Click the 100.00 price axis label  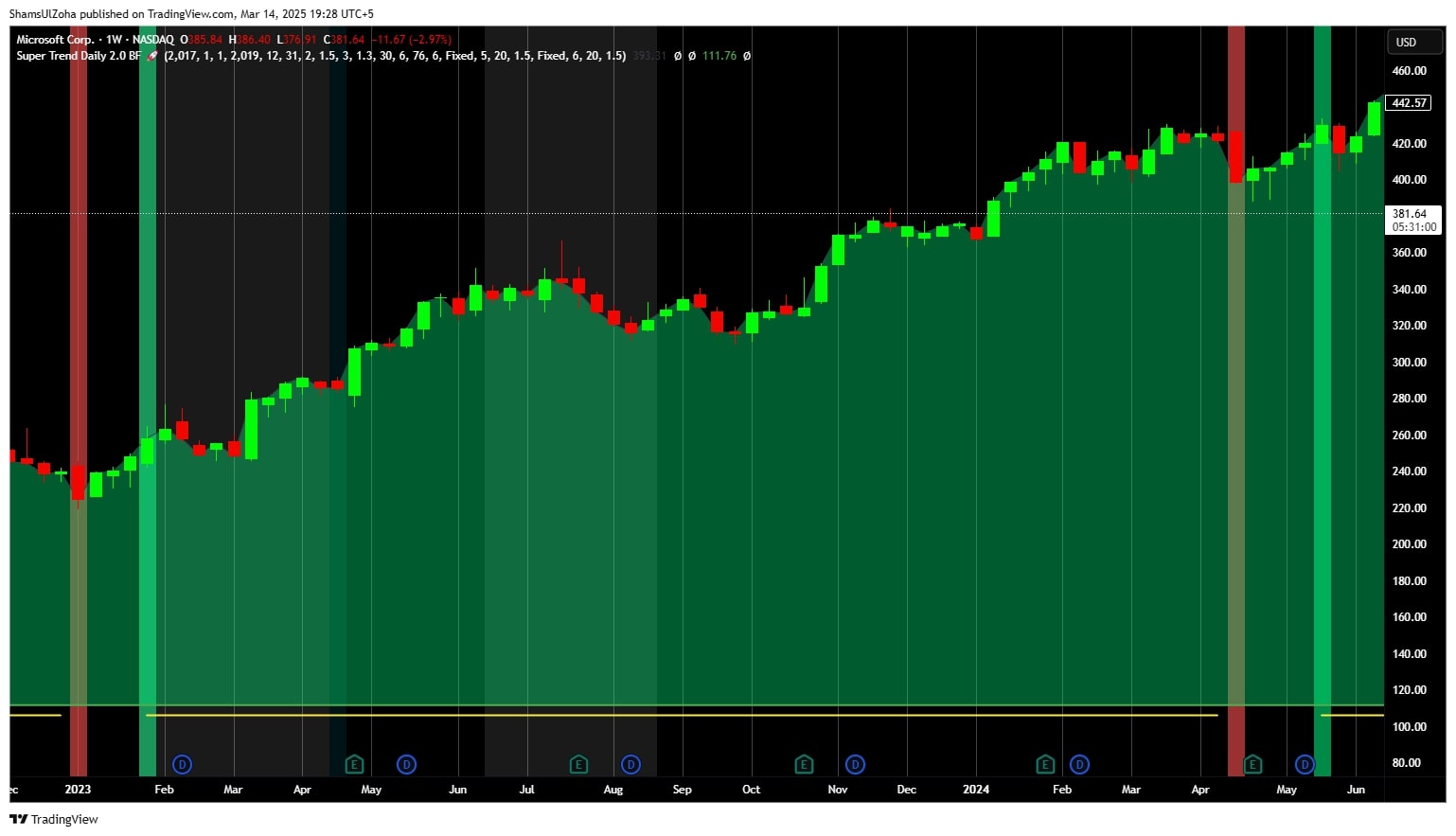click(x=1409, y=727)
